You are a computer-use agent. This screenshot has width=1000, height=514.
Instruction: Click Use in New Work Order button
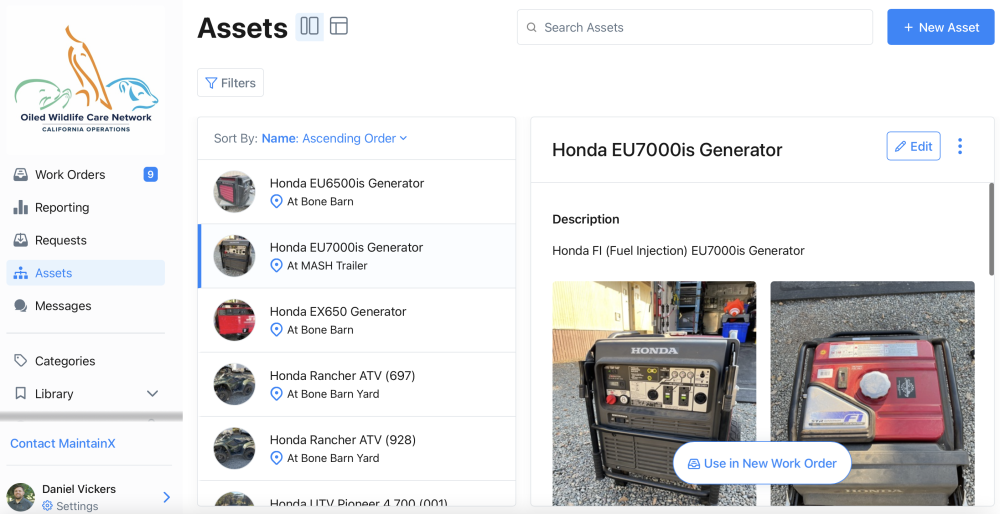762,464
